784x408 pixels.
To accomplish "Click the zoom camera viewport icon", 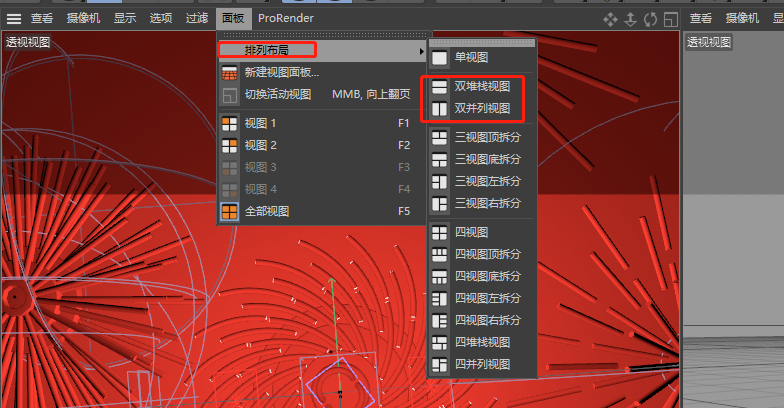I will pos(630,20).
